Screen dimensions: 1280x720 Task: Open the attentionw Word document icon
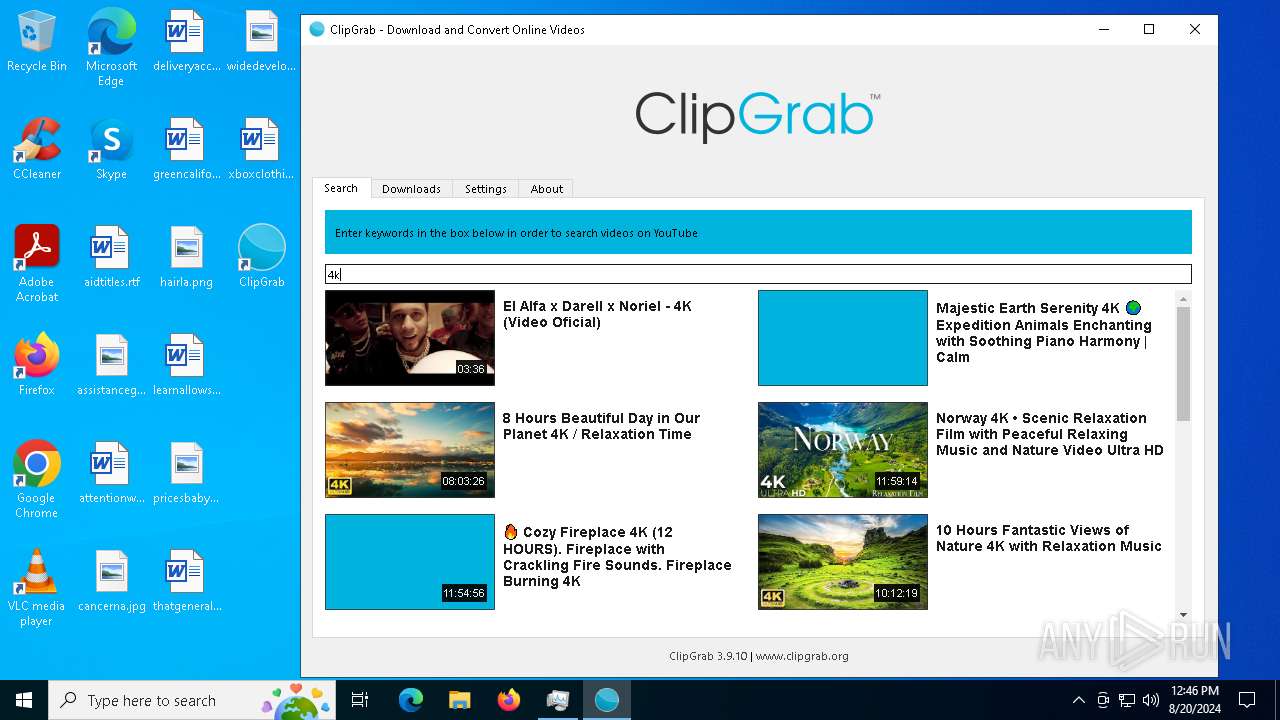pyautogui.click(x=111, y=473)
